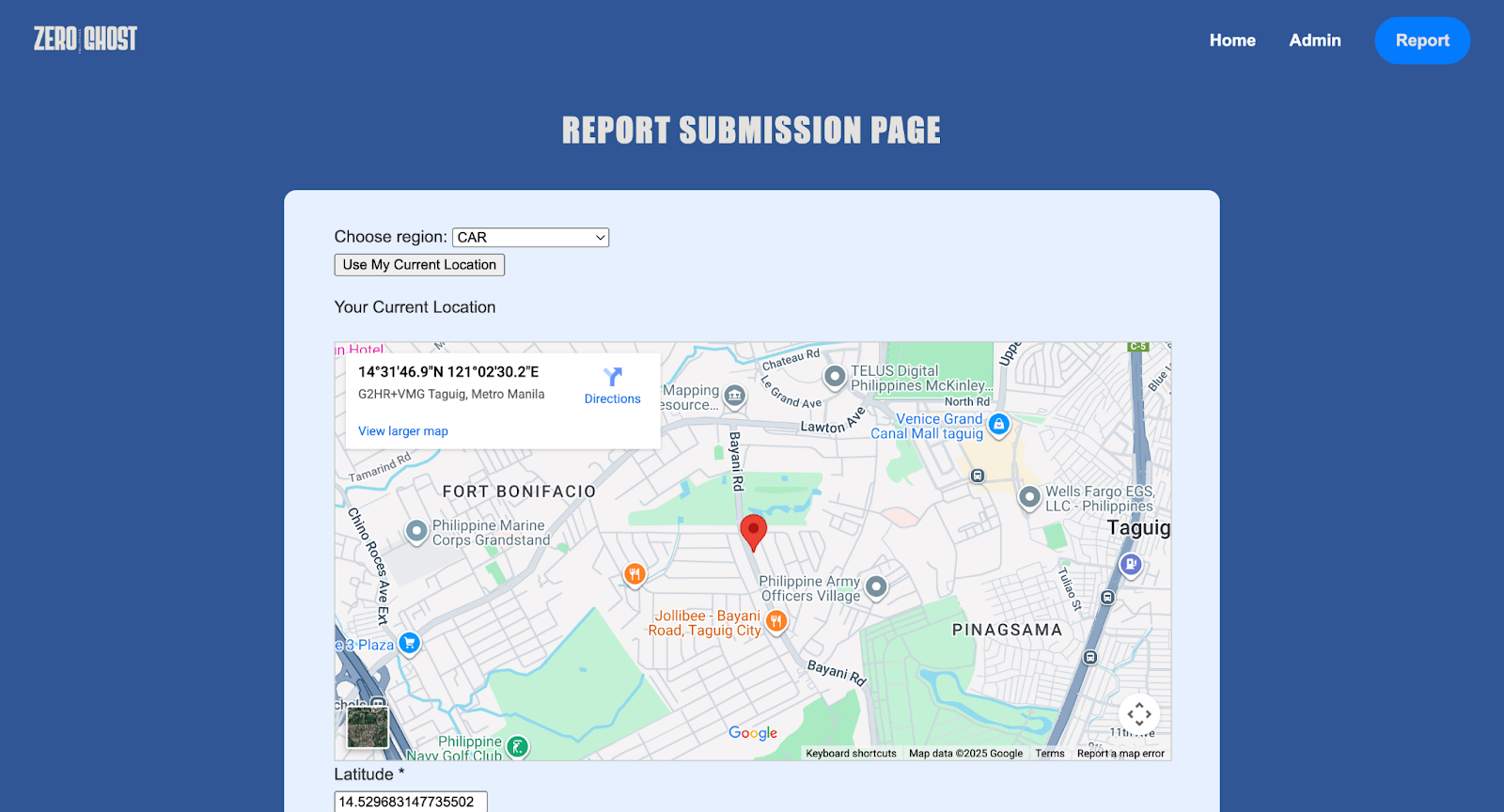This screenshot has width=1504, height=812.
Task: Switch to satellite view thumbnail
Action: [368, 727]
